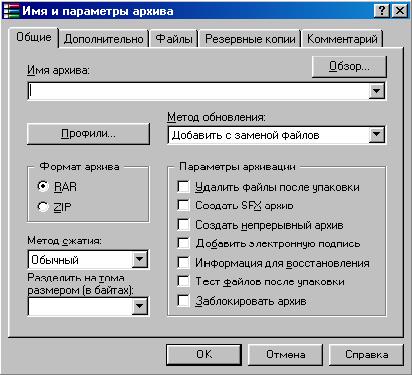Select the RAR archive format
Screen dimensions: 412x375
(43, 186)
